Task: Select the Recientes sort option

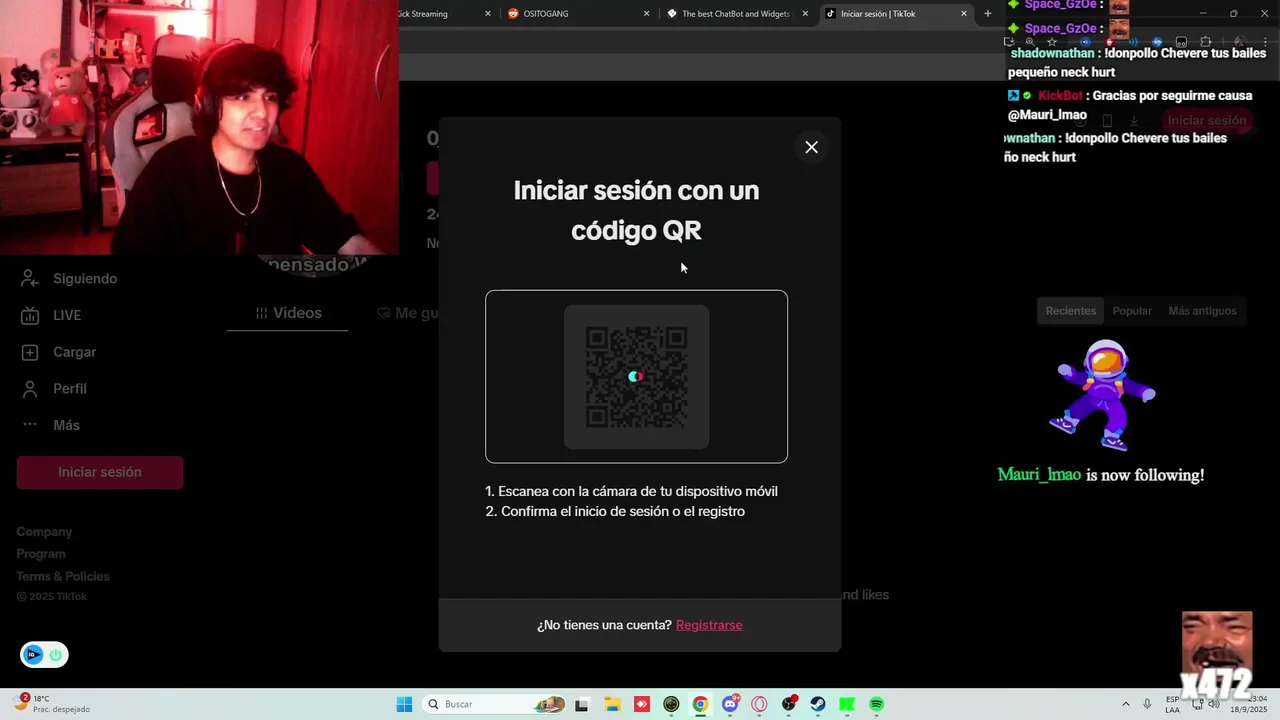Action: [1071, 311]
